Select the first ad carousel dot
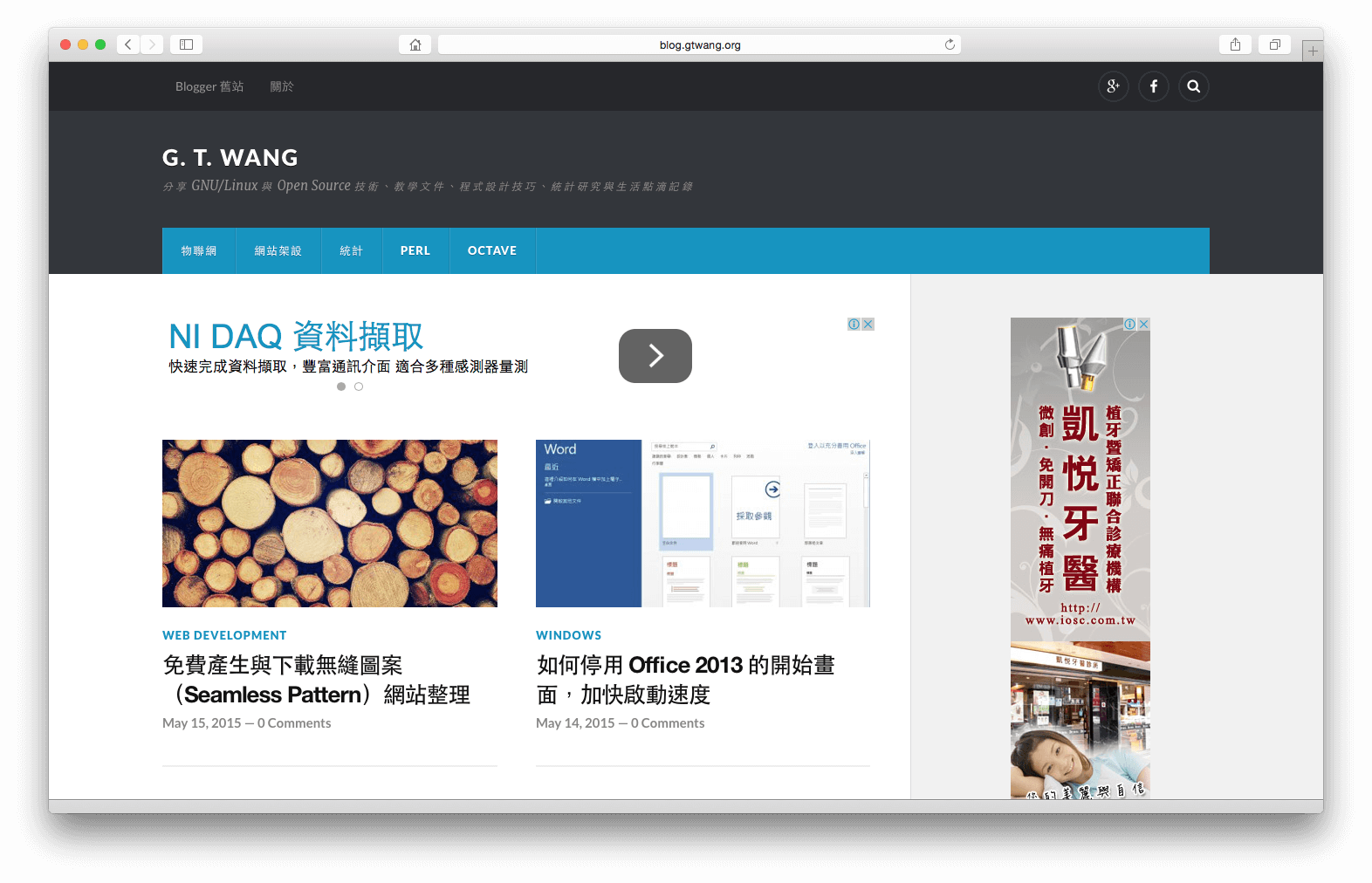Screen dimensions: 1372x883 [x=341, y=387]
